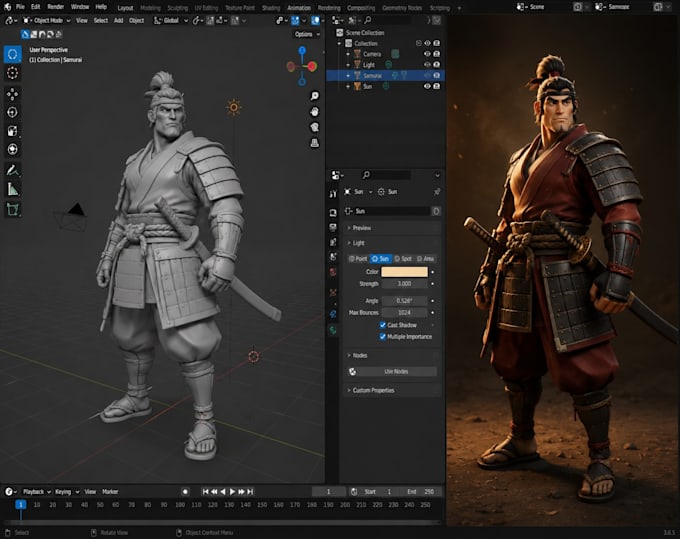Image resolution: width=680 pixels, height=539 pixels.
Task: Toggle camera view icon in viewport
Action: coord(315,127)
